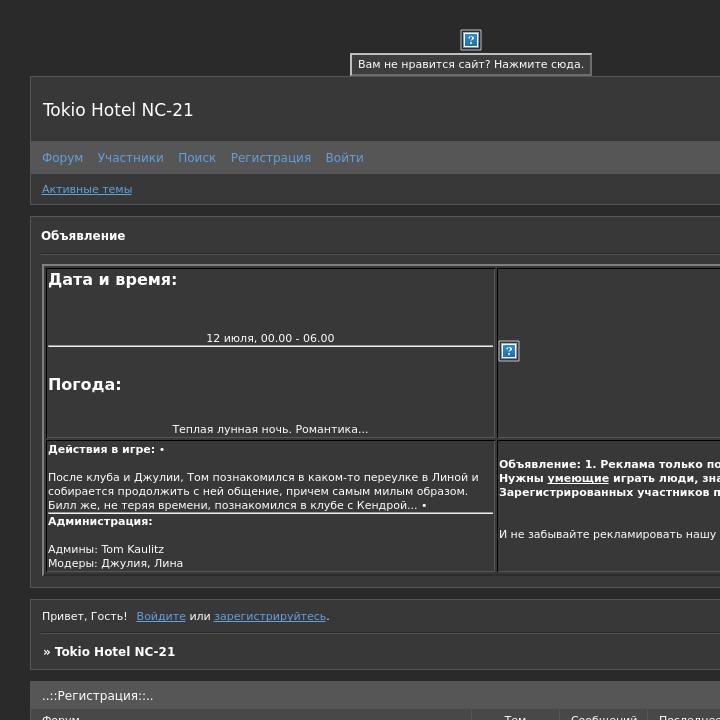This screenshot has width=720, height=720.
Task: Click 'И не забывайте рекламировать нашу' line
Action: tap(608, 534)
